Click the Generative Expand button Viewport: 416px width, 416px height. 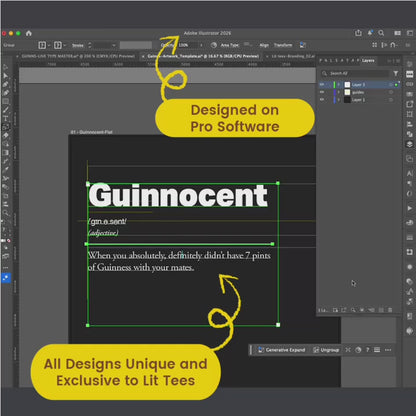coord(282,350)
